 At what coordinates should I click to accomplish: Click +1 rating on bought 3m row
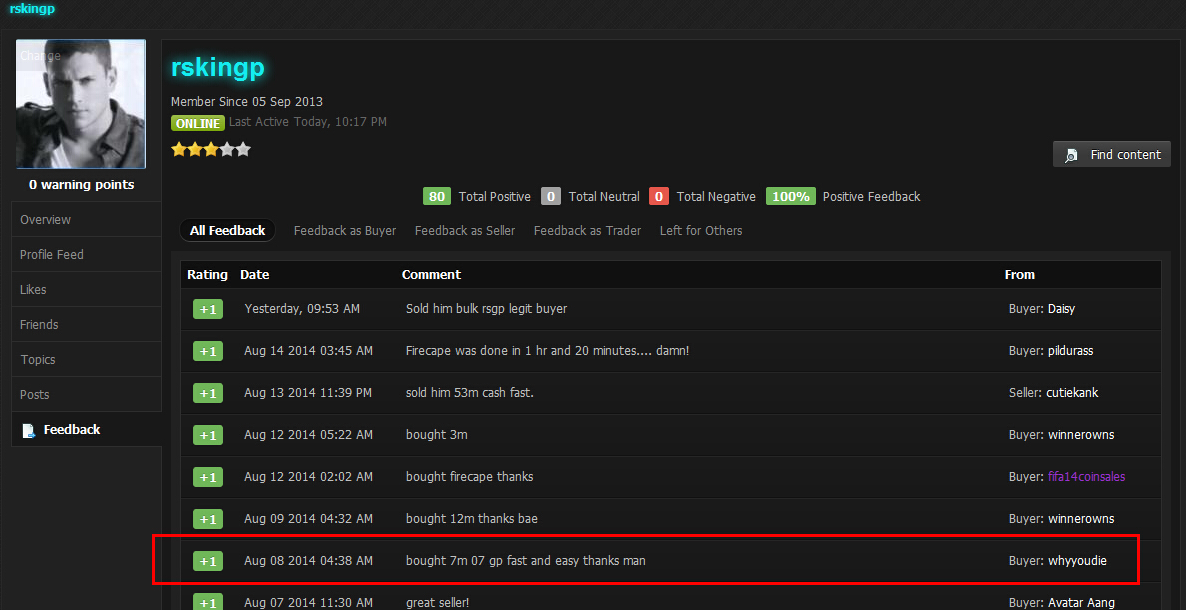point(208,435)
